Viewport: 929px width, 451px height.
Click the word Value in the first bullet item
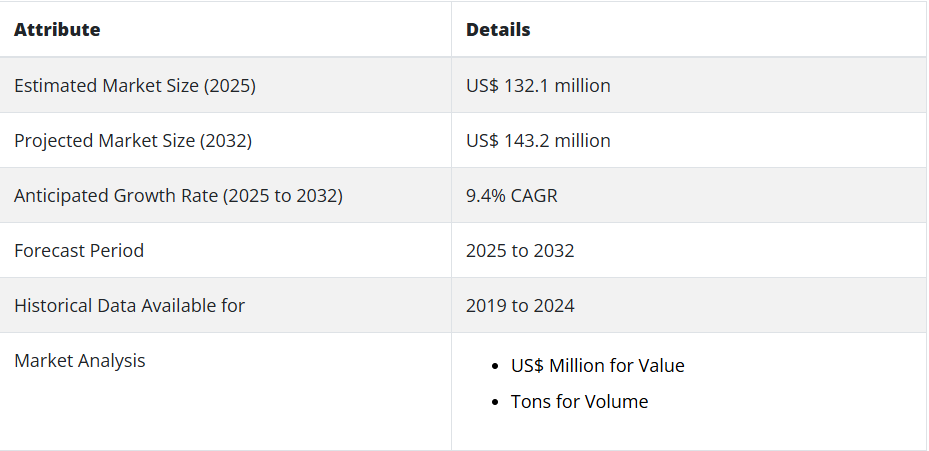point(661,366)
